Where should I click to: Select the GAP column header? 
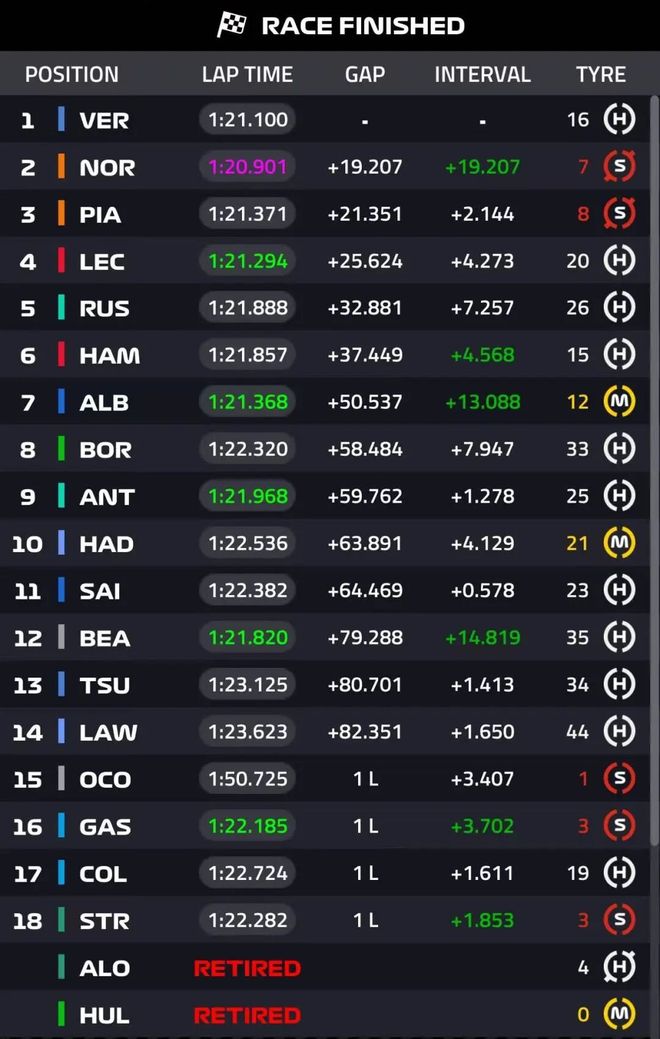point(365,74)
